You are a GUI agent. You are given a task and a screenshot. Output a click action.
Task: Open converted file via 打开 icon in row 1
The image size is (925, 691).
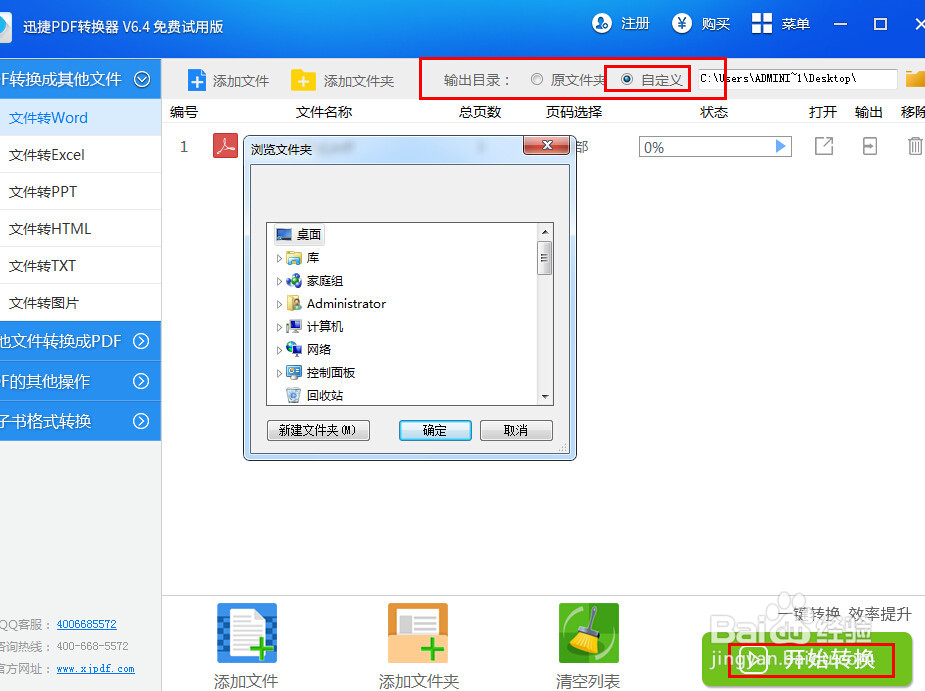pos(824,146)
